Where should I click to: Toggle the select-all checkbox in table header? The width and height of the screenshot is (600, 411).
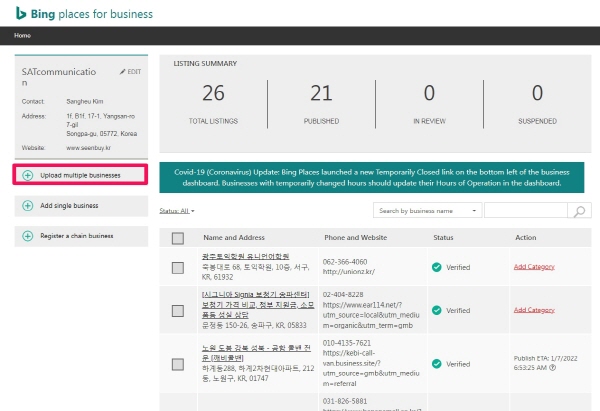tap(178, 238)
